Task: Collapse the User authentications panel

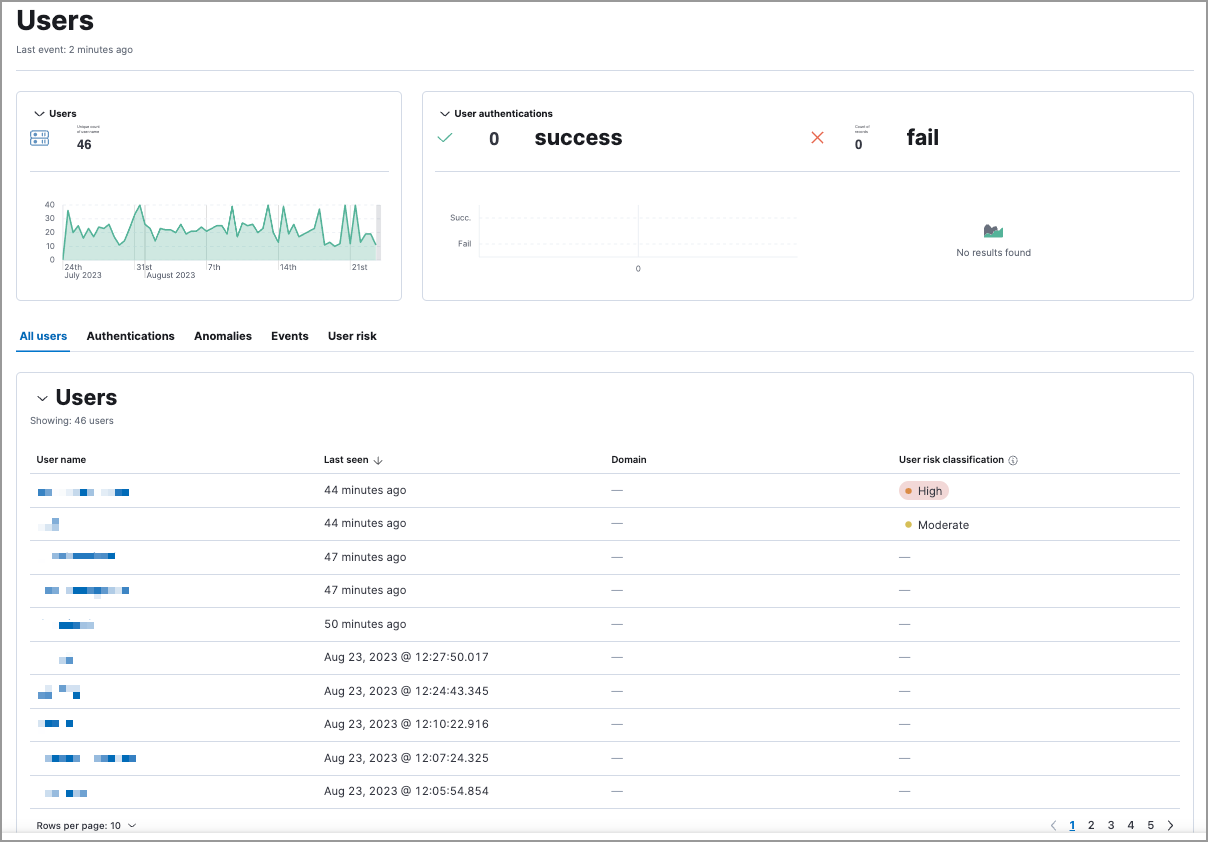Action: [x=444, y=113]
